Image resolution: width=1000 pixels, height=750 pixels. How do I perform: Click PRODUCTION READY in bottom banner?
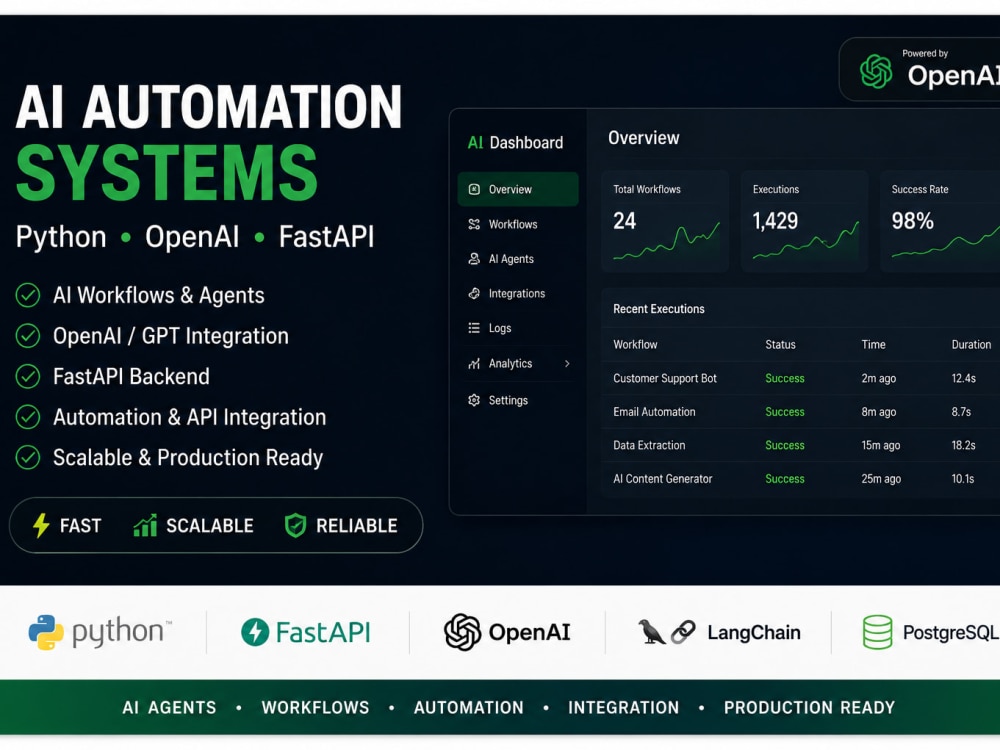809,708
